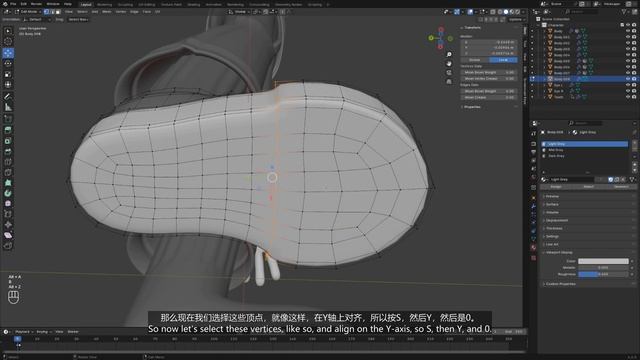Image resolution: width=640 pixels, height=360 pixels.
Task: Click the Select Box dropdown button
Action: coord(78,20)
